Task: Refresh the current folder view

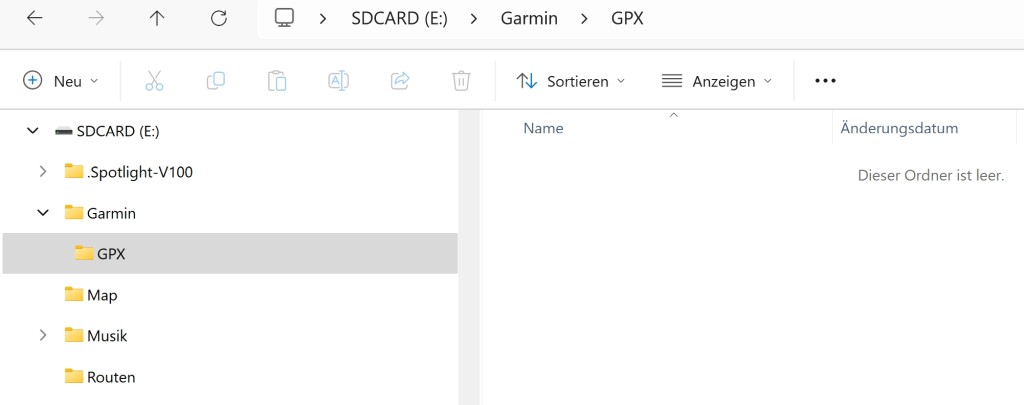Action: (x=219, y=18)
